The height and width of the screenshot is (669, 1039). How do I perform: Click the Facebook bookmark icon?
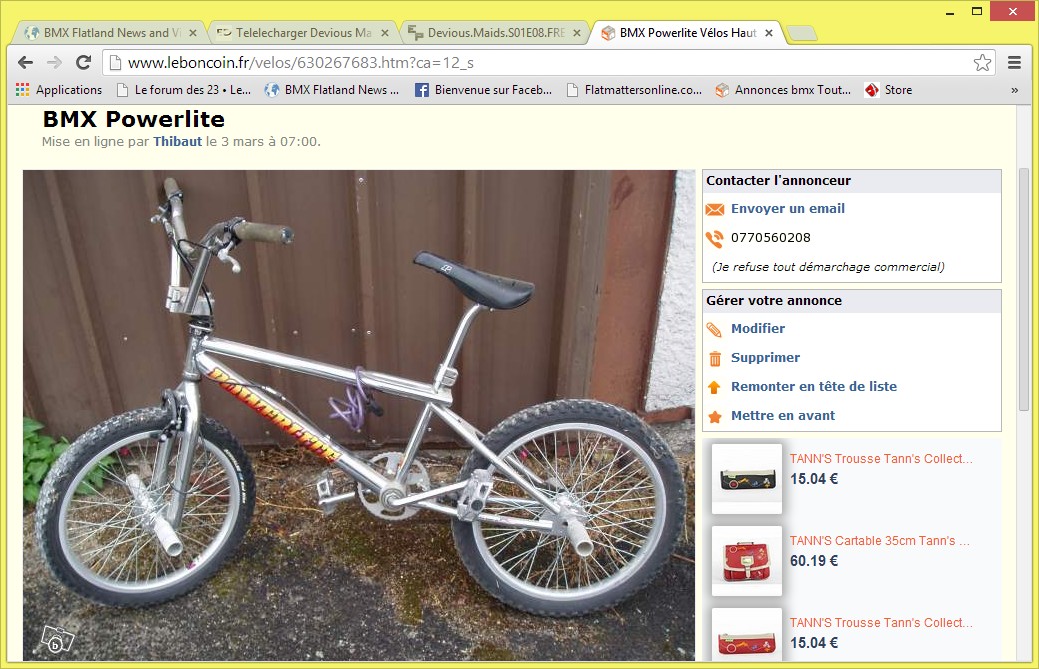click(x=421, y=90)
